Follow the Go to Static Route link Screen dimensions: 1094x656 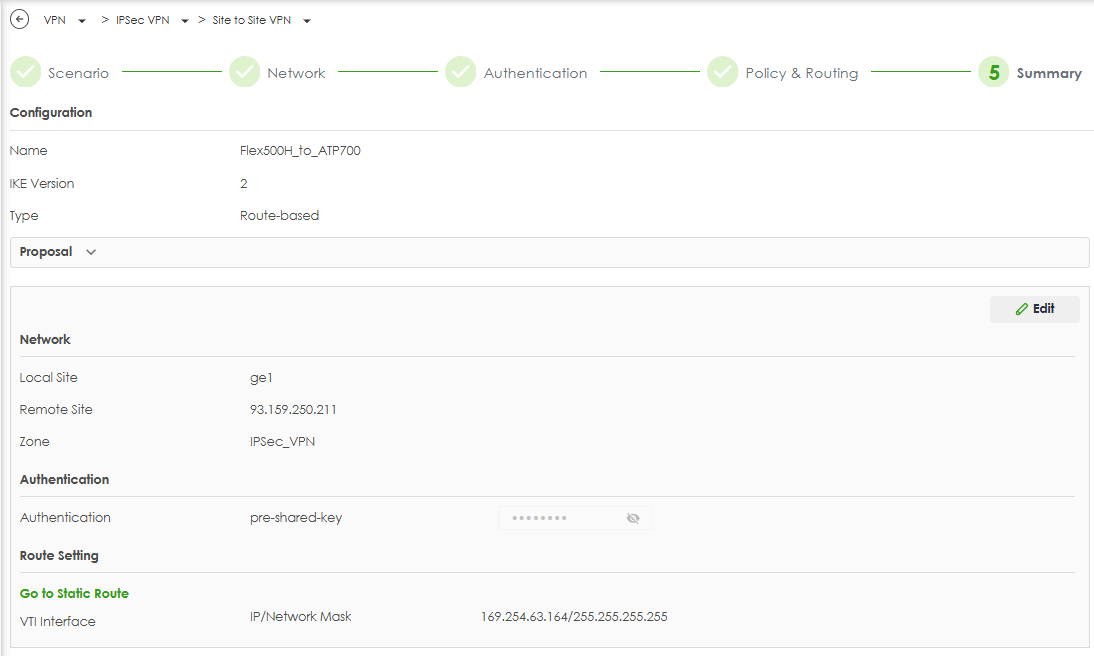[74, 593]
